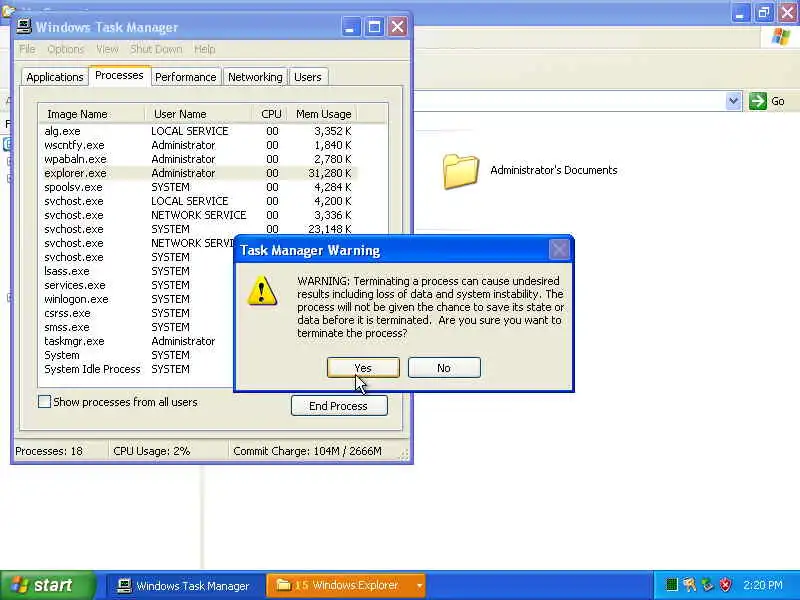
Task: Click the Windows Explorer taskbar group button
Action: pyautogui.click(x=347, y=586)
